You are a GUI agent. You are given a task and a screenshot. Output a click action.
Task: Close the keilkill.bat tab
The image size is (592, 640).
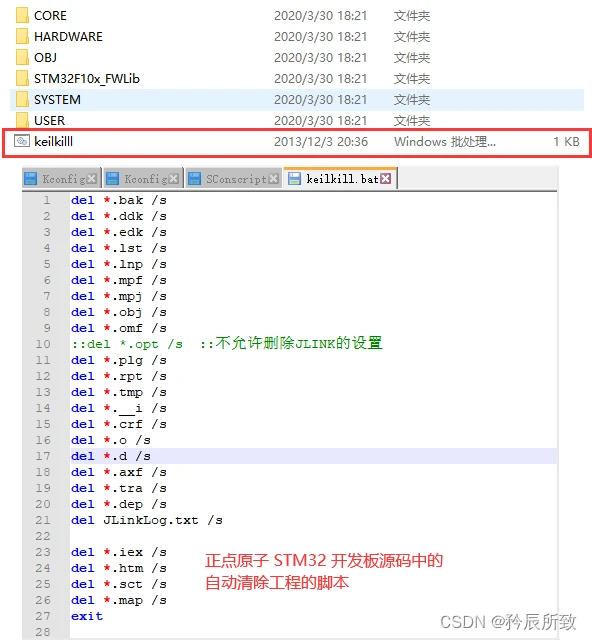[x=385, y=179]
